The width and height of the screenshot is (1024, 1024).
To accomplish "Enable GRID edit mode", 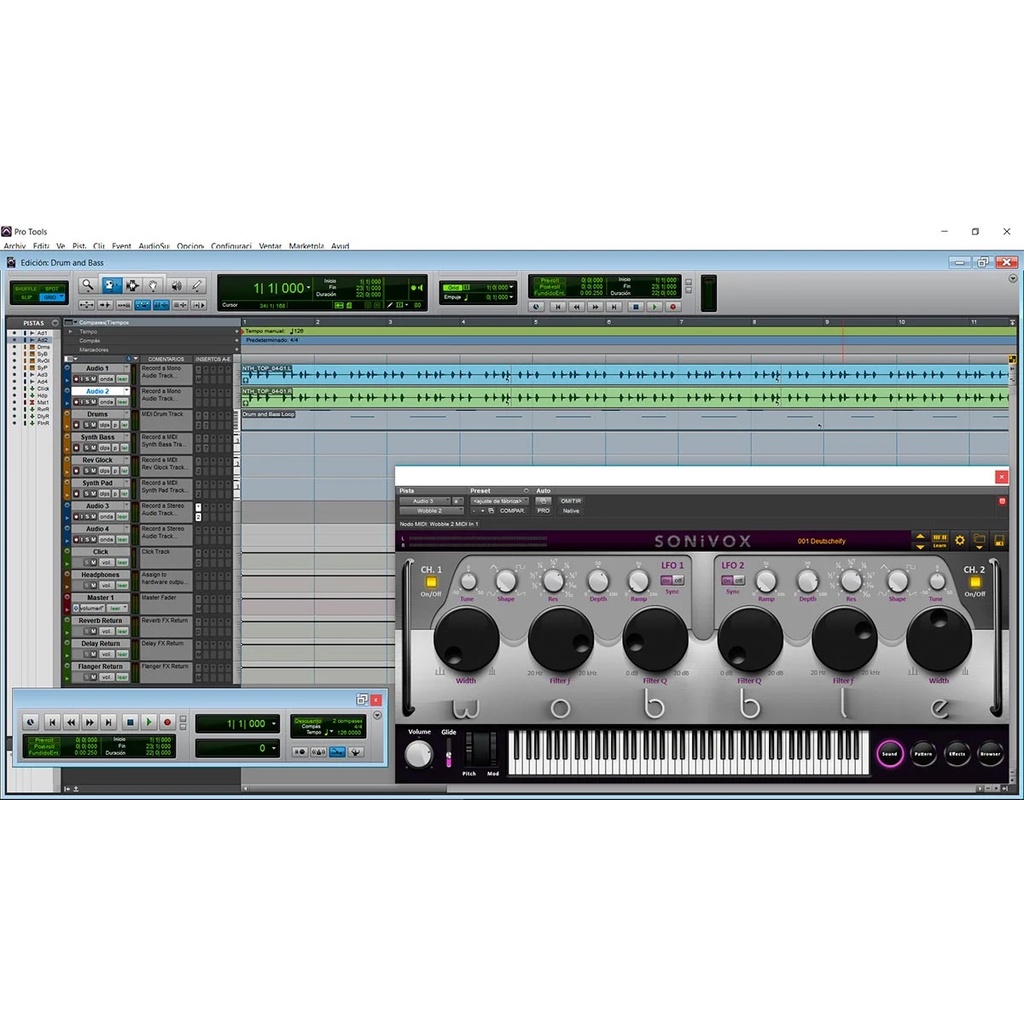I will pos(50,297).
